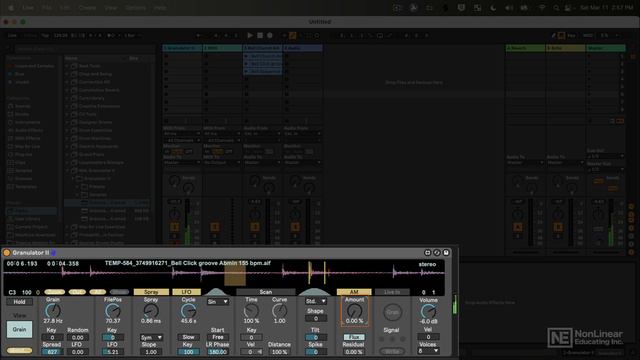Click the FilePos knob
This screenshot has width=640, height=360.
pos(113,311)
